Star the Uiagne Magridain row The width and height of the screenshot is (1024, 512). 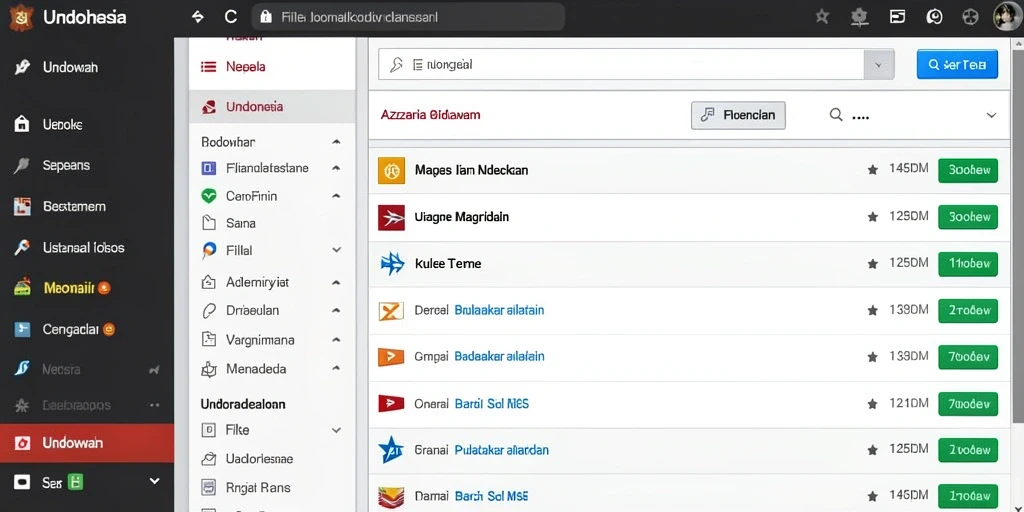872,217
